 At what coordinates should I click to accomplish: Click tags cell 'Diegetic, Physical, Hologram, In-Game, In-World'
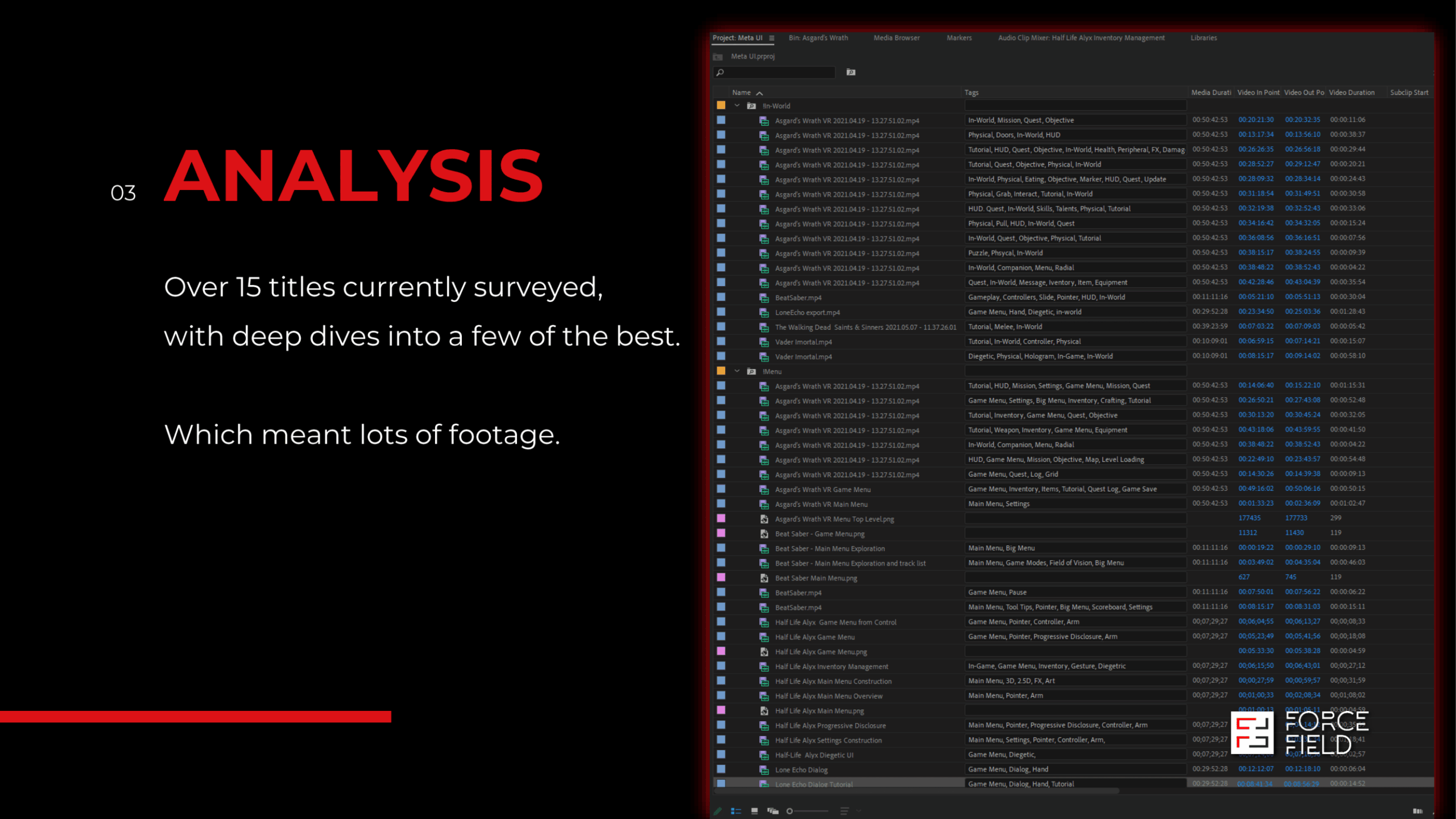pos(1075,357)
